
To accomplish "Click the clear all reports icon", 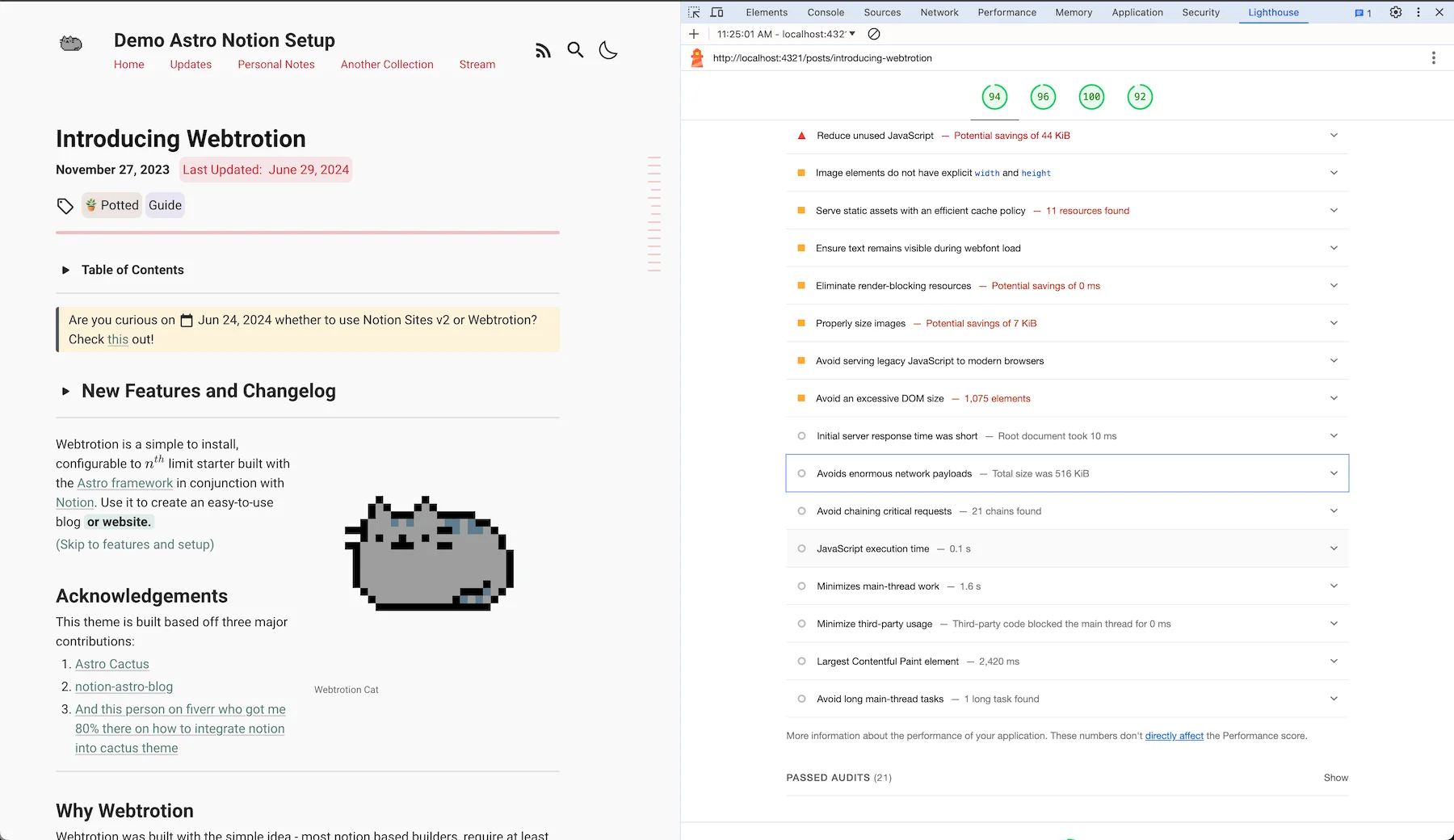I will click(x=873, y=34).
